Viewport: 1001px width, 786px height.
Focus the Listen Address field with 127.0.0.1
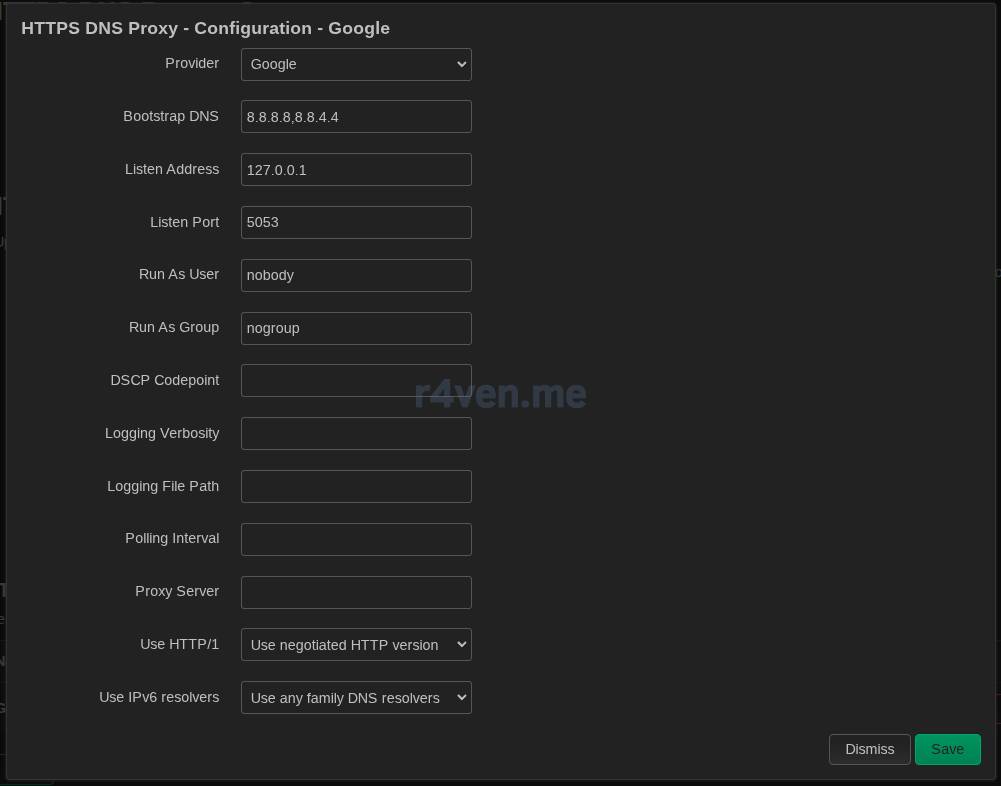pyautogui.click(x=355, y=170)
